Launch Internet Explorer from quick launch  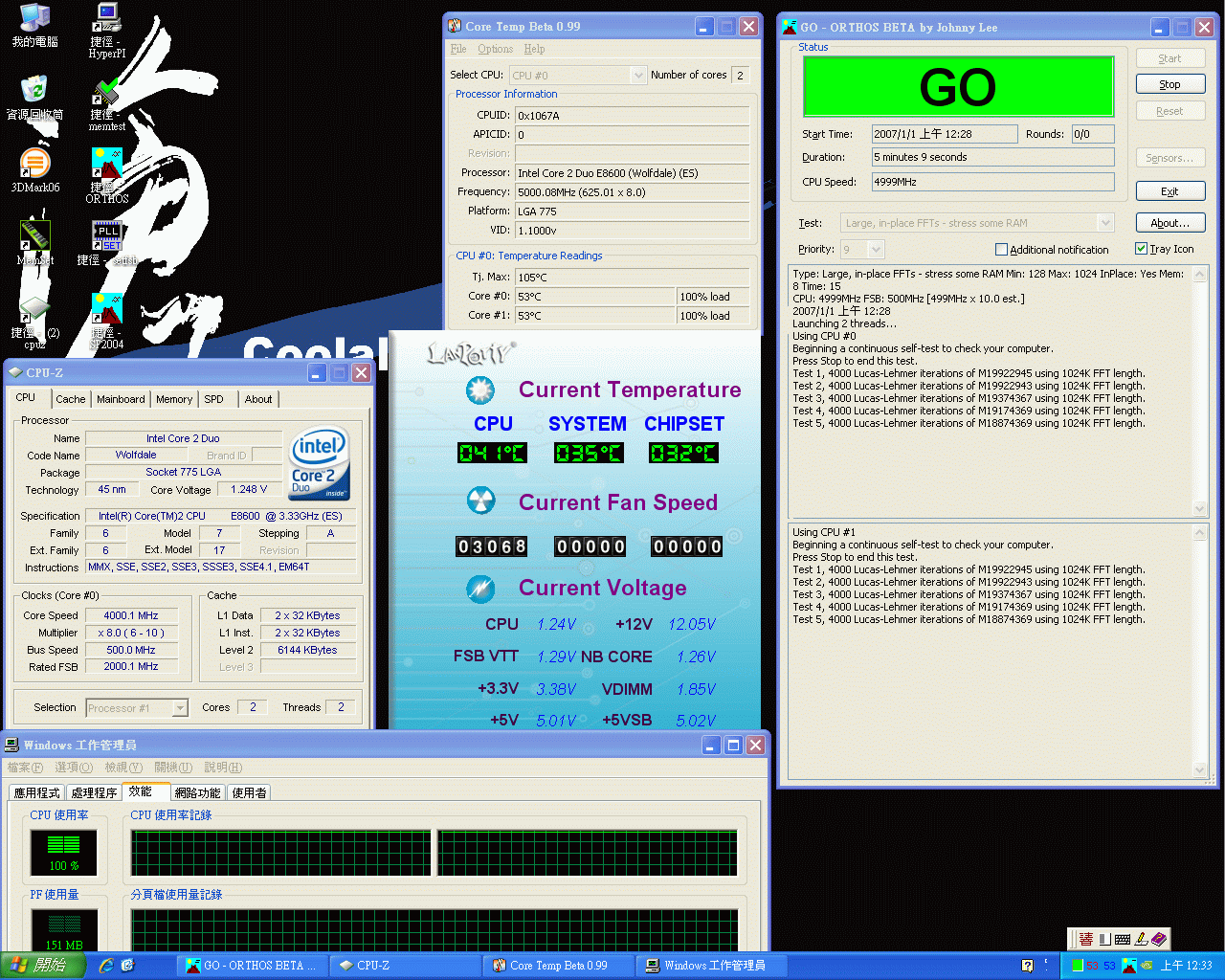tap(106, 966)
